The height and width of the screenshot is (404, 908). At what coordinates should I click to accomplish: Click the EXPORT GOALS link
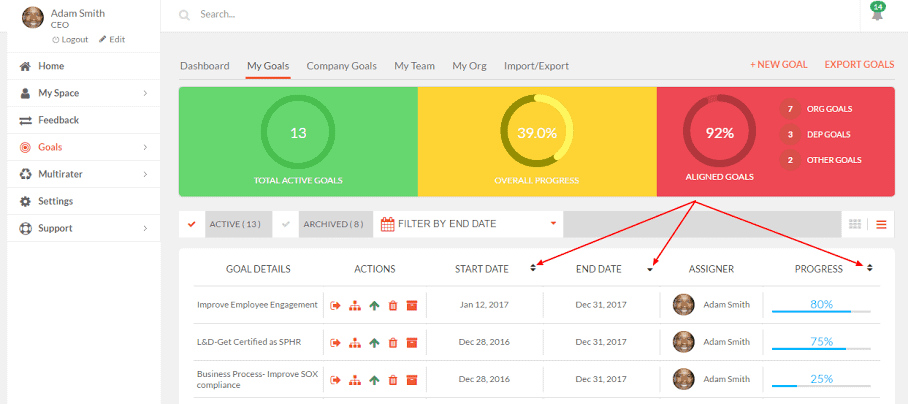pyautogui.click(x=859, y=65)
